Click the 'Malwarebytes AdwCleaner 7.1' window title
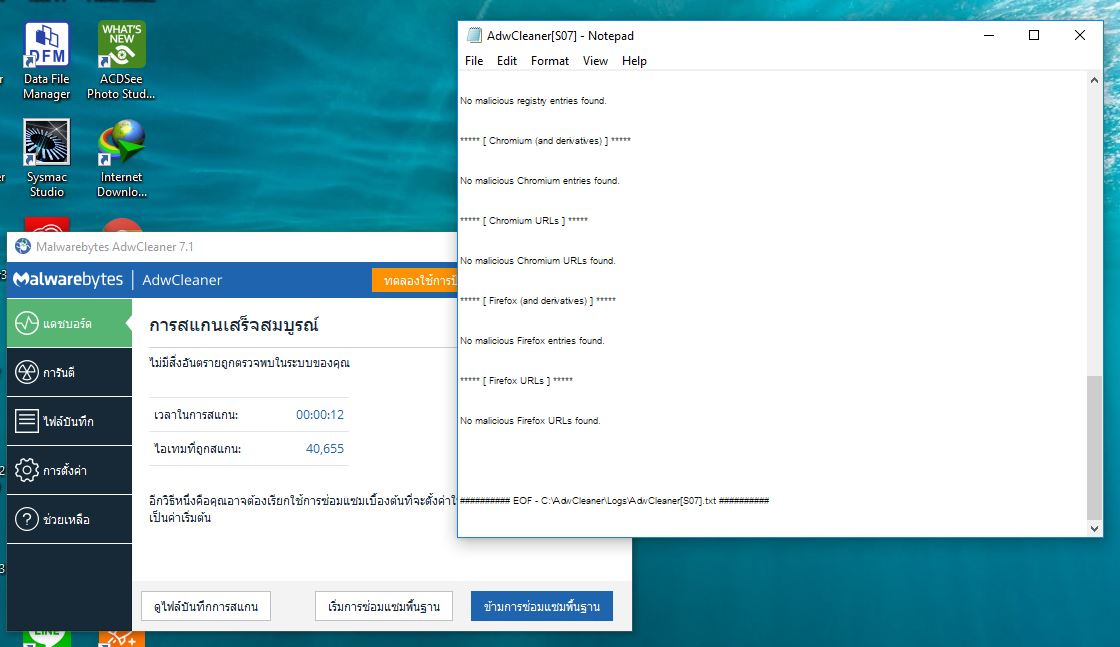The height and width of the screenshot is (647, 1120). [115, 246]
